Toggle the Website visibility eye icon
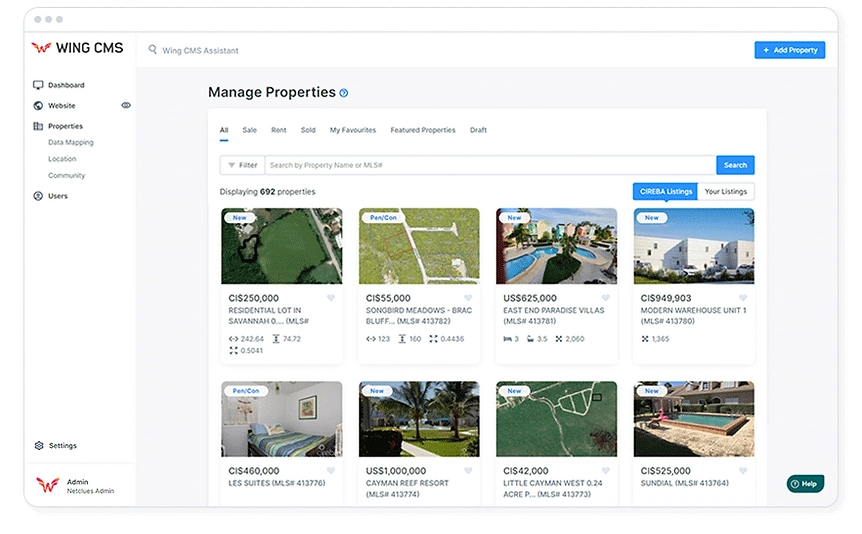Screen dimensions: 862x534 tap(126, 105)
